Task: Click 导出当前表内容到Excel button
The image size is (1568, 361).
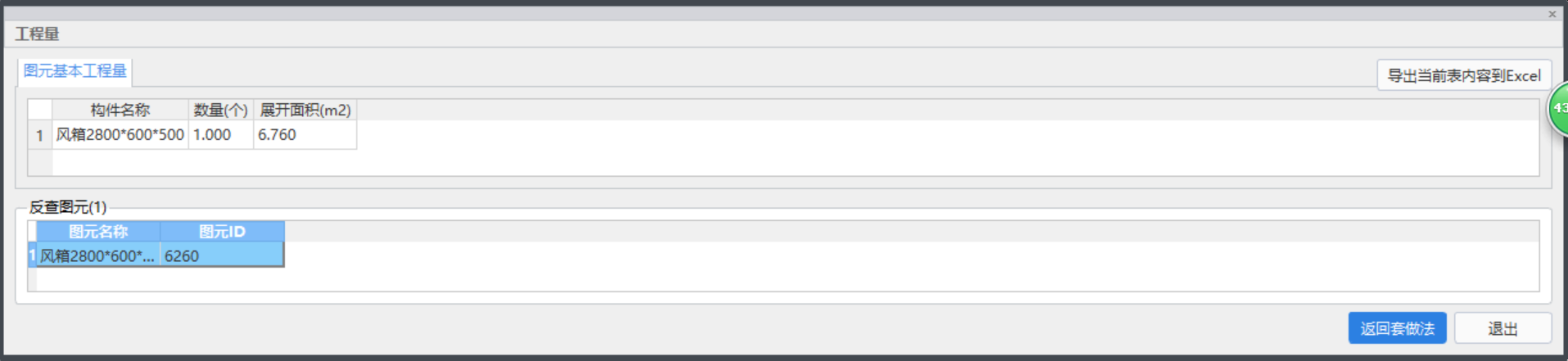Action: (1464, 75)
